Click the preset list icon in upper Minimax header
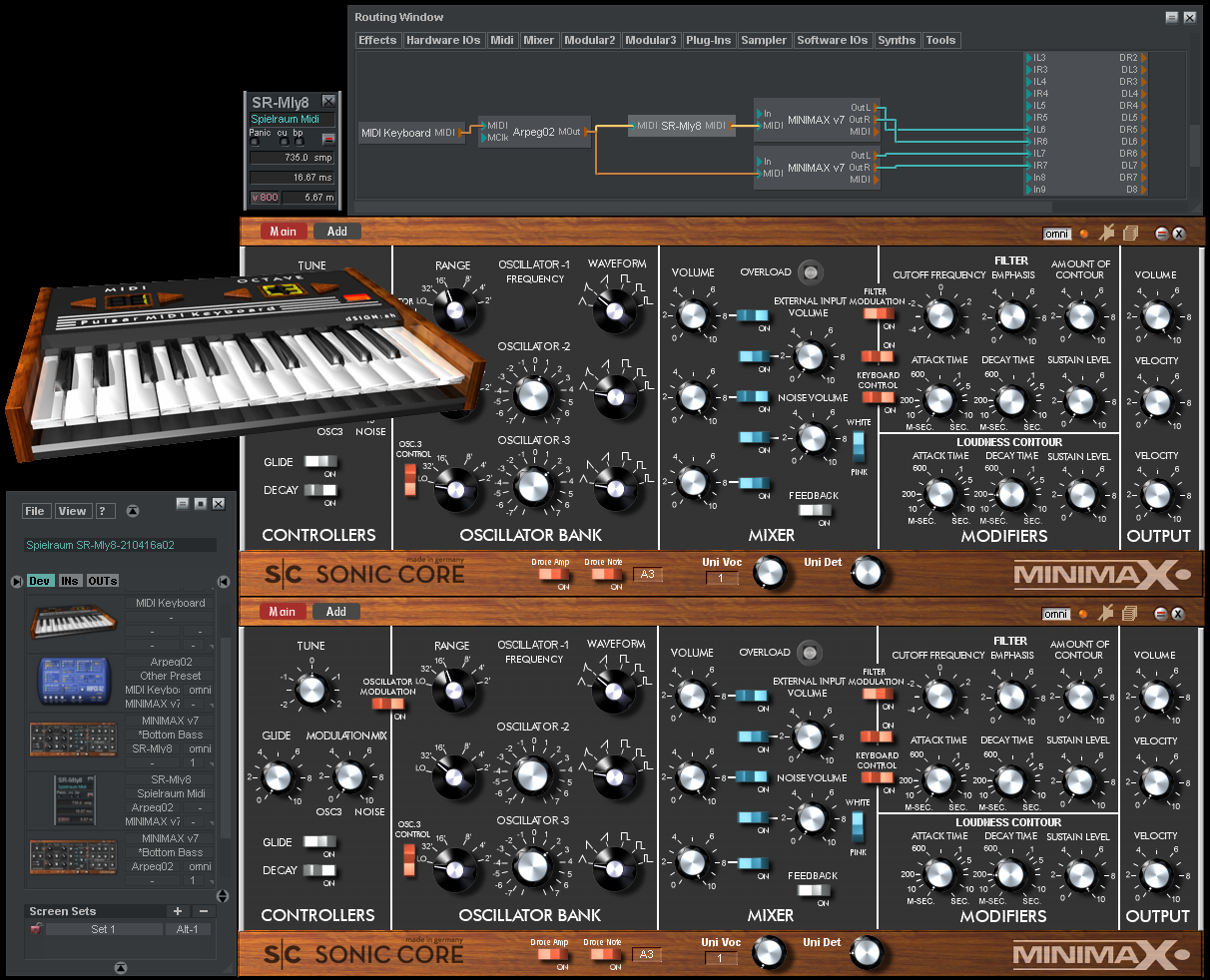The image size is (1210, 980). tap(1130, 234)
